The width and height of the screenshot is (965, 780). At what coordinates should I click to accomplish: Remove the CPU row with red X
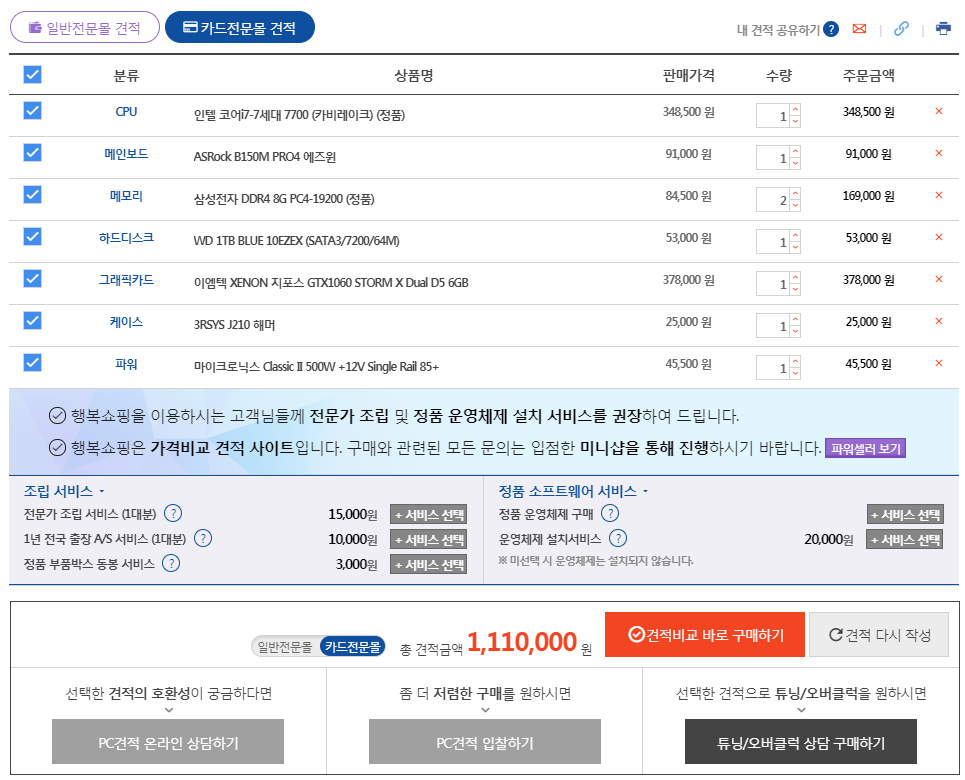coord(938,112)
